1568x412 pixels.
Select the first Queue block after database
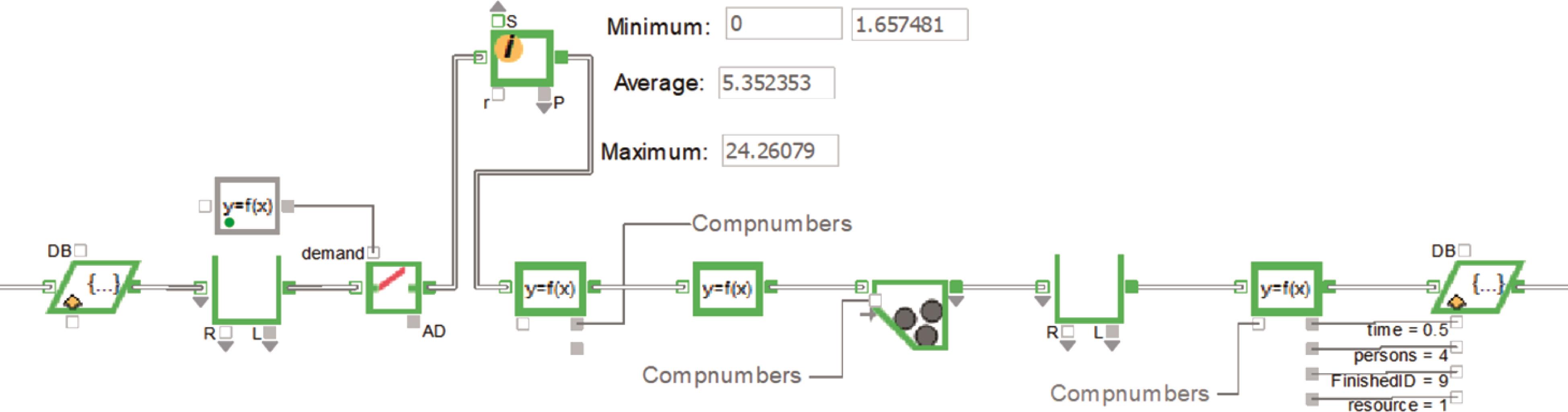246,290
